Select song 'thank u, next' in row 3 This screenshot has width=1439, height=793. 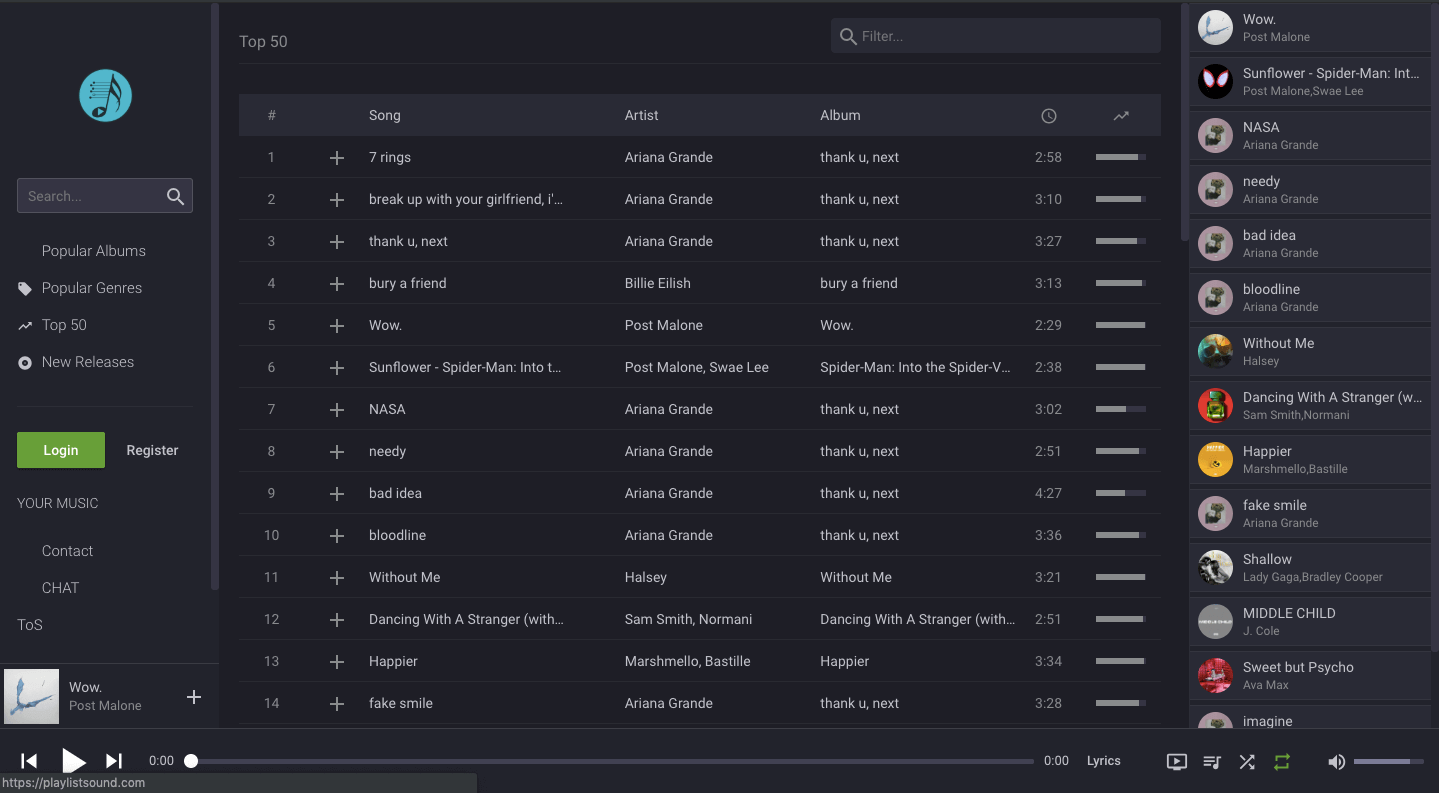(x=408, y=241)
